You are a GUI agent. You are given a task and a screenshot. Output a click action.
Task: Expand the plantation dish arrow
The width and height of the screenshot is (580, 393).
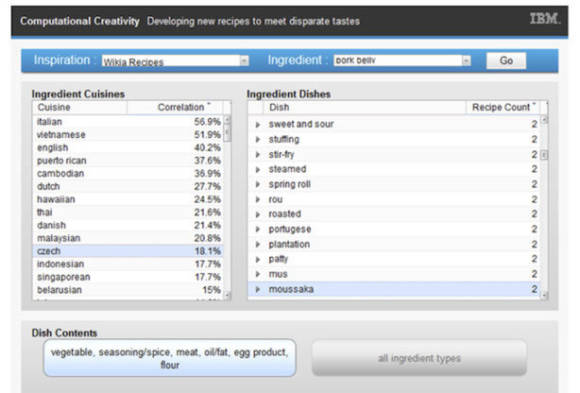click(258, 245)
